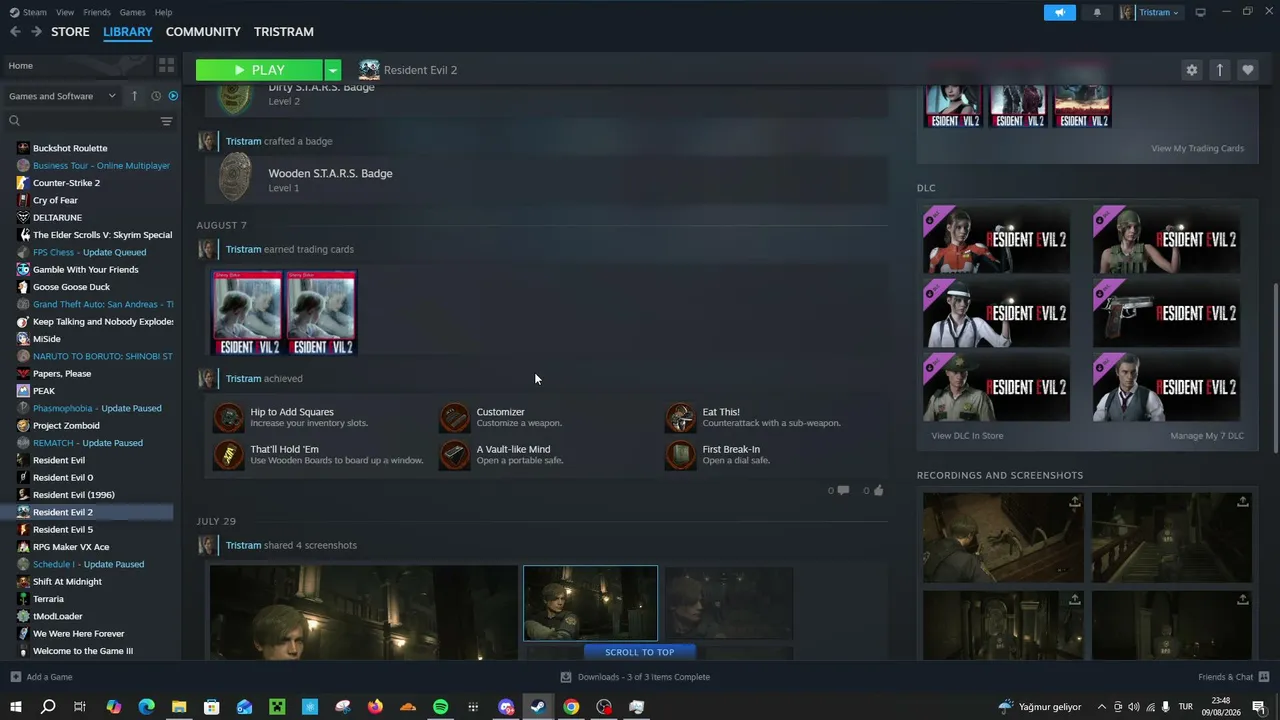Go forward with the right navigation arrow

36,32
